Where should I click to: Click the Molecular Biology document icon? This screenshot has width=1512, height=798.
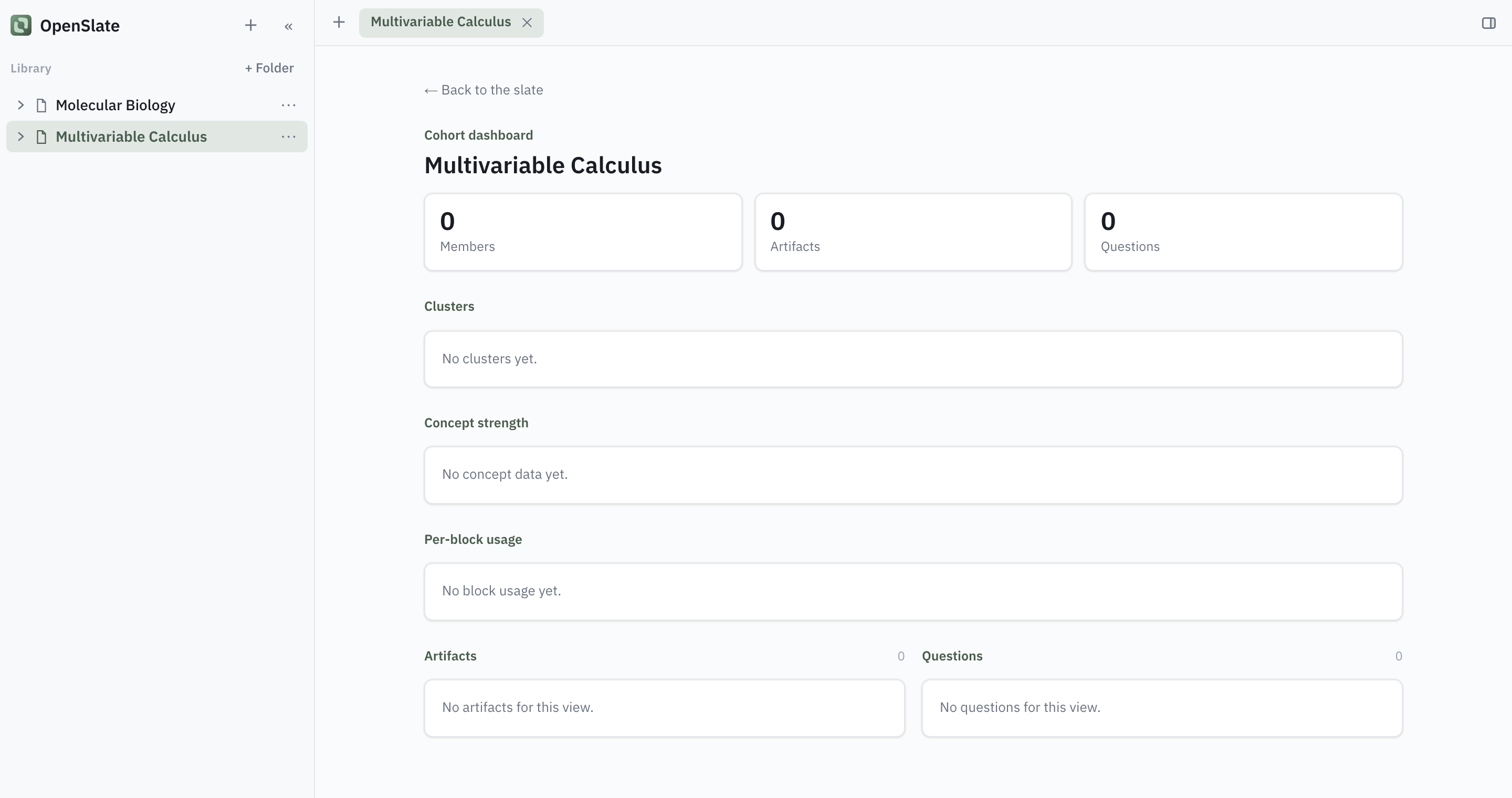(x=41, y=106)
